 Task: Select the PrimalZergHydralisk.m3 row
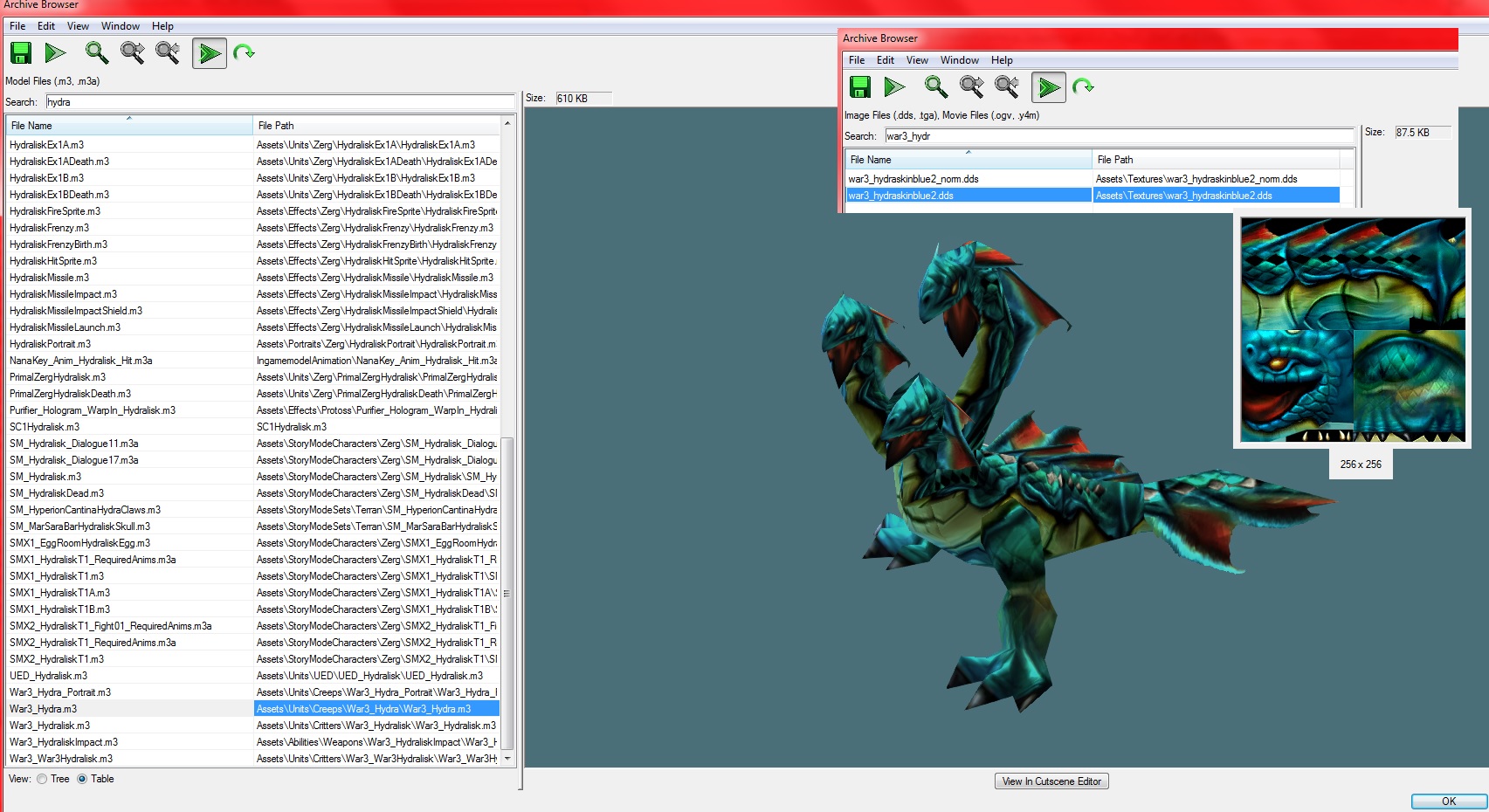(x=253, y=377)
